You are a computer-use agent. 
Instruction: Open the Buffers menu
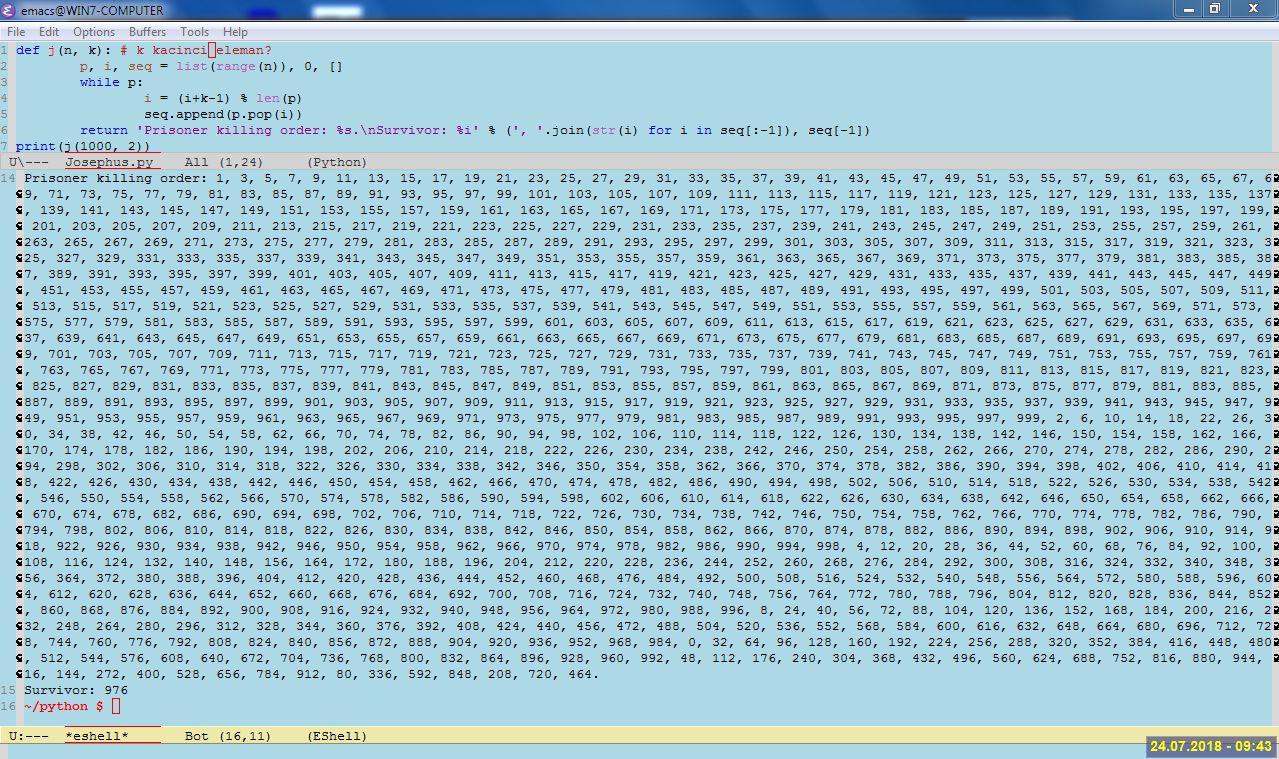[149, 32]
